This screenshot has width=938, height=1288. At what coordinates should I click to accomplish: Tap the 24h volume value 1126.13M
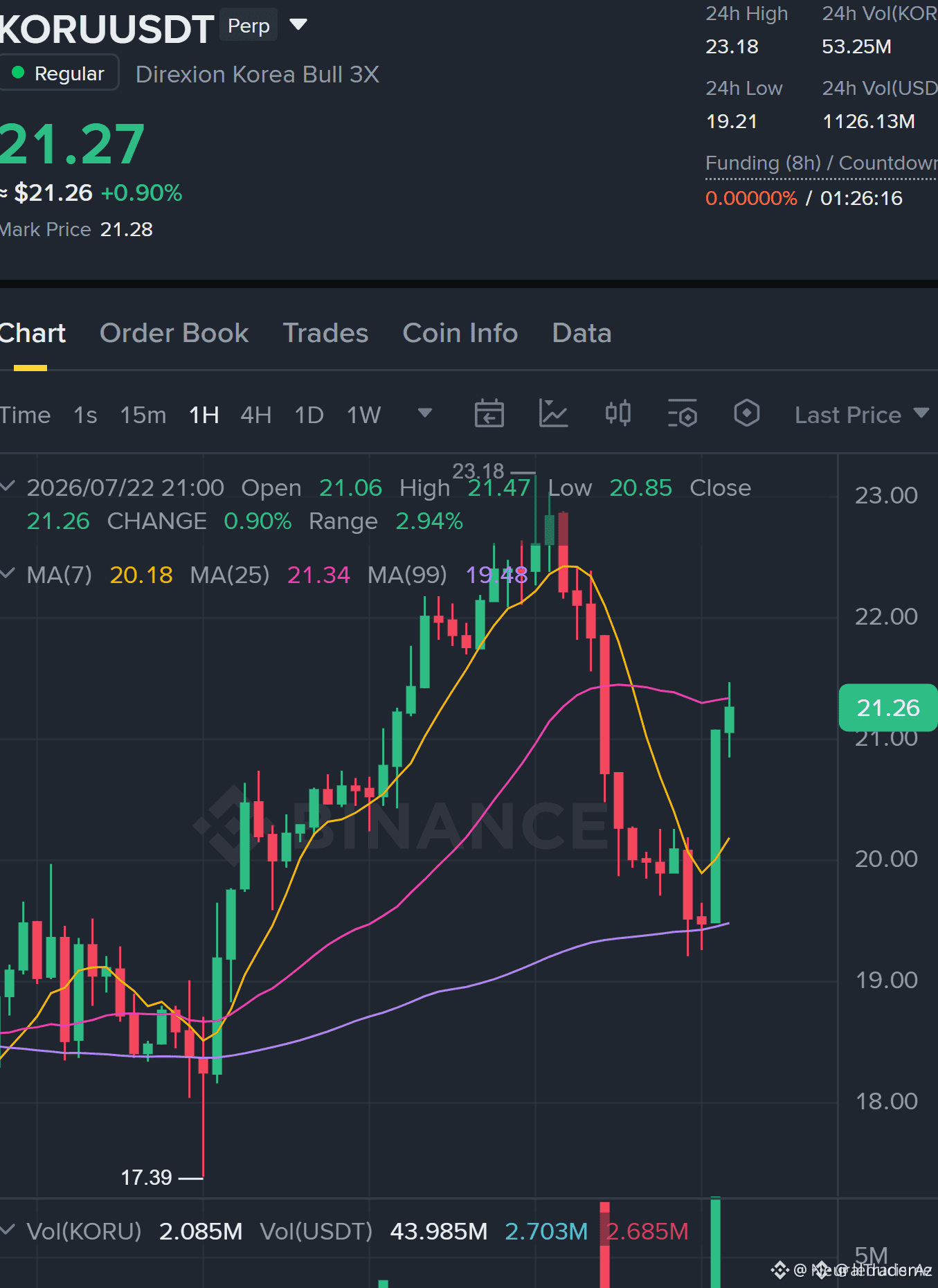click(869, 122)
